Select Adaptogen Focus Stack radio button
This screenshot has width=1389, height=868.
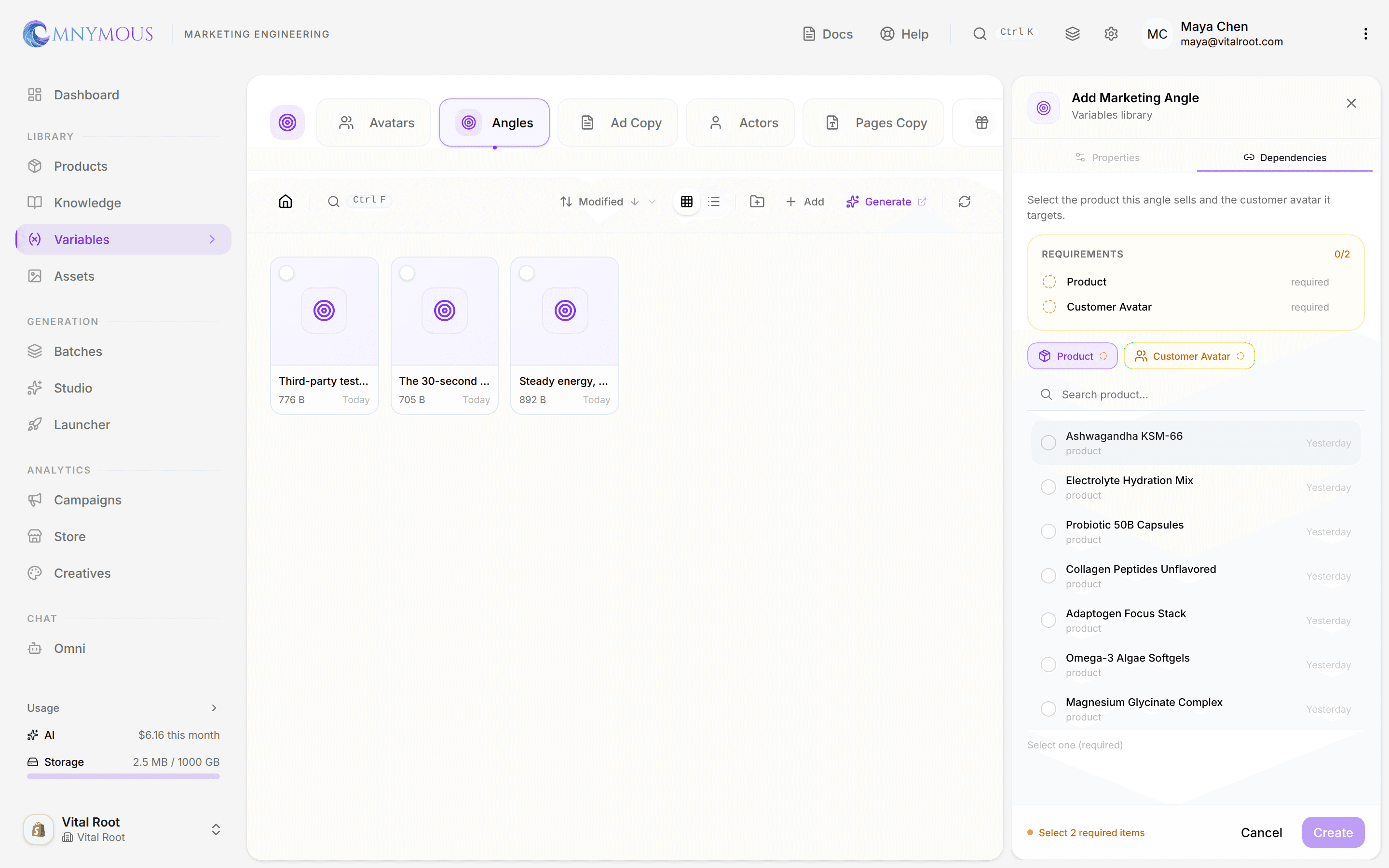[x=1049, y=620]
